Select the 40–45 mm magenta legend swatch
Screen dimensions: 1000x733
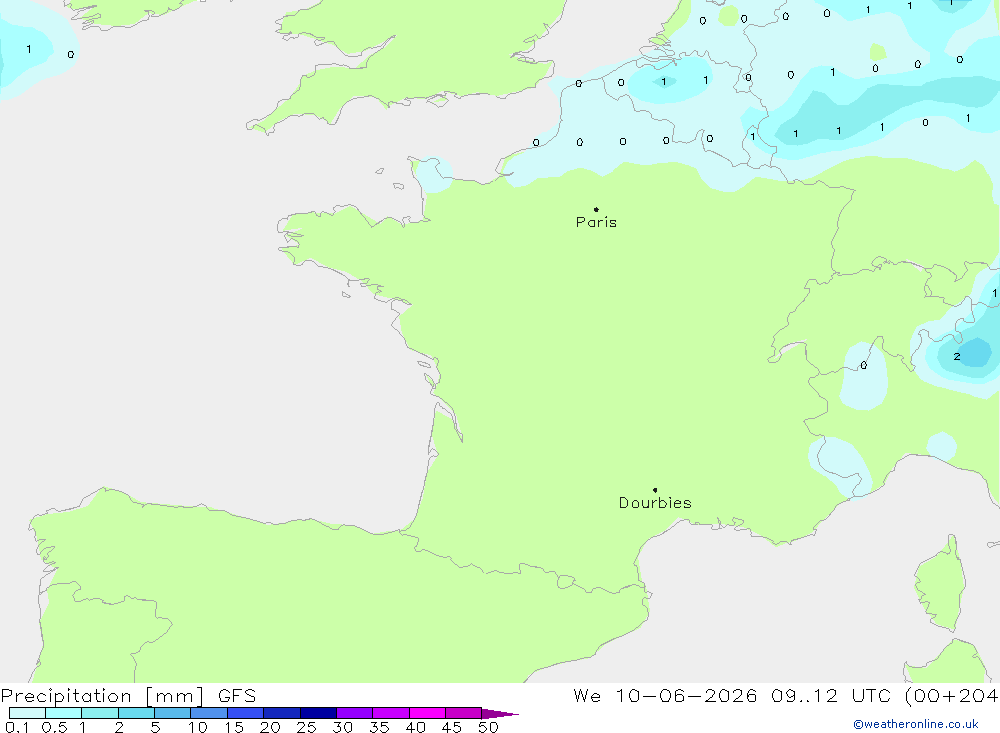pyautogui.click(x=427, y=713)
